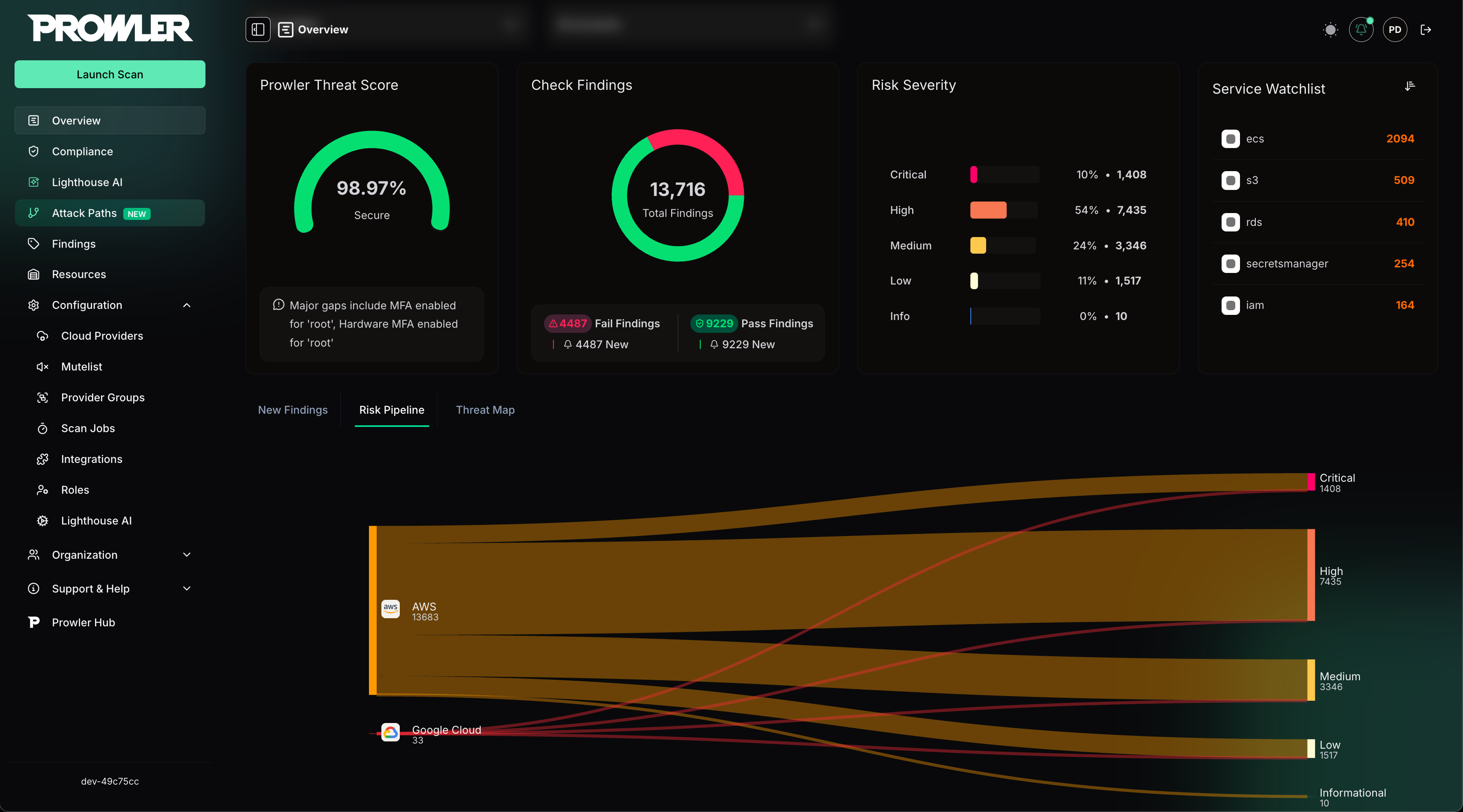Open Prowler Hub
This screenshot has width=1463, height=812.
pyautogui.click(x=83, y=622)
